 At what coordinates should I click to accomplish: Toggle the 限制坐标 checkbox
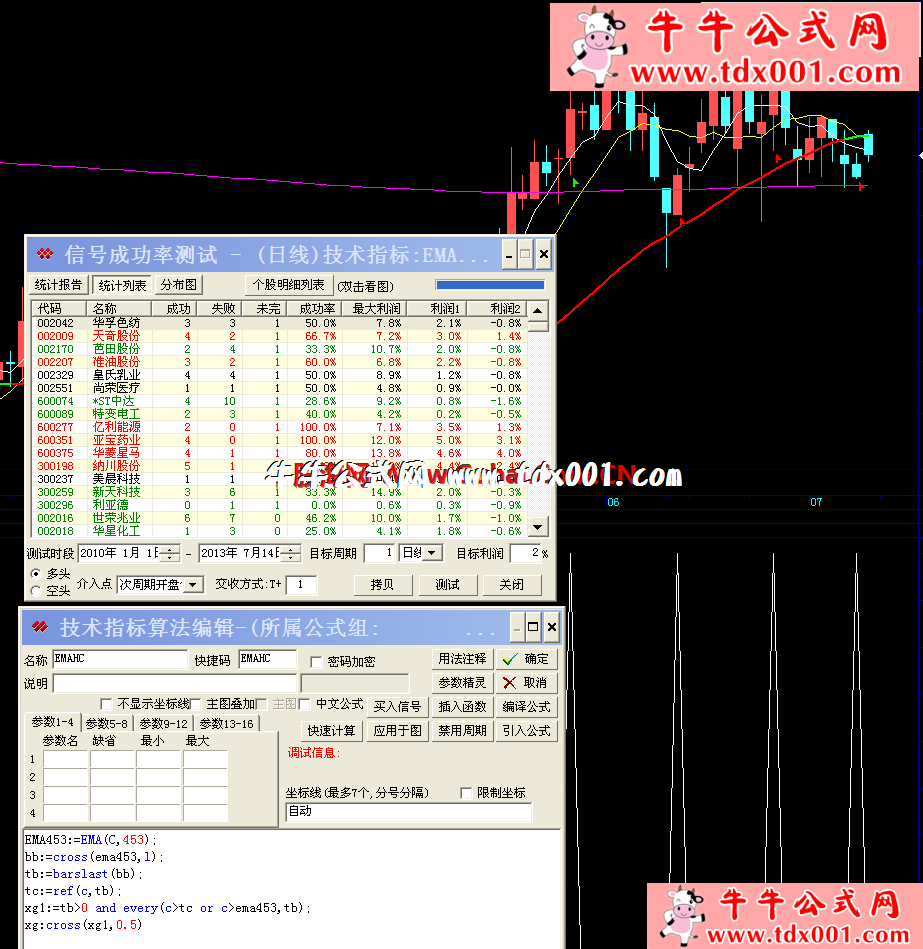click(x=466, y=793)
